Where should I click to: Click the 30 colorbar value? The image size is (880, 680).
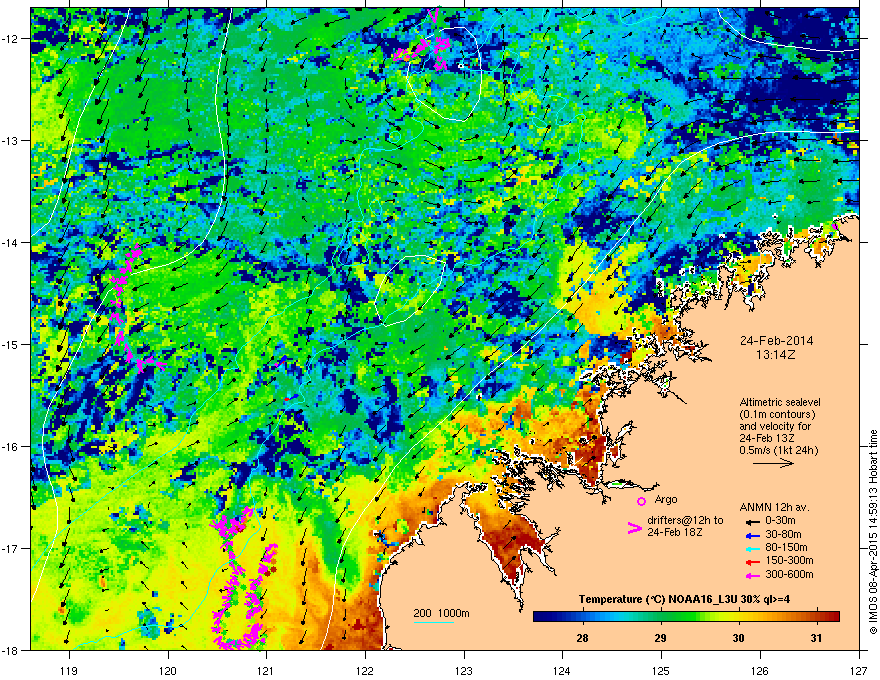(739, 638)
